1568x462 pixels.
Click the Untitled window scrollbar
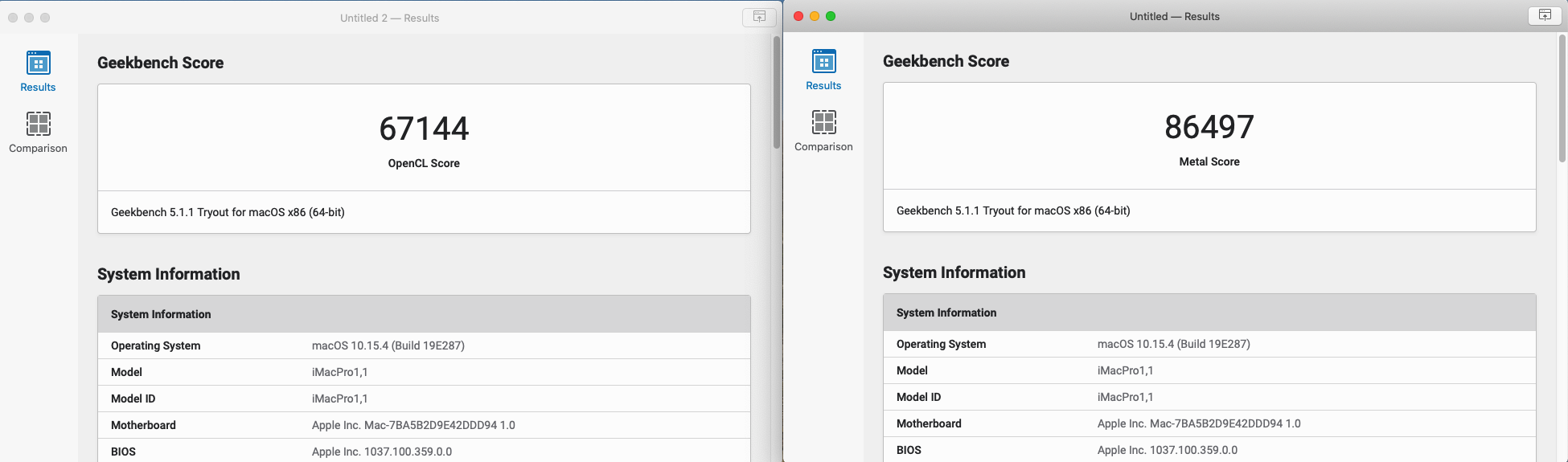(x=1562, y=98)
